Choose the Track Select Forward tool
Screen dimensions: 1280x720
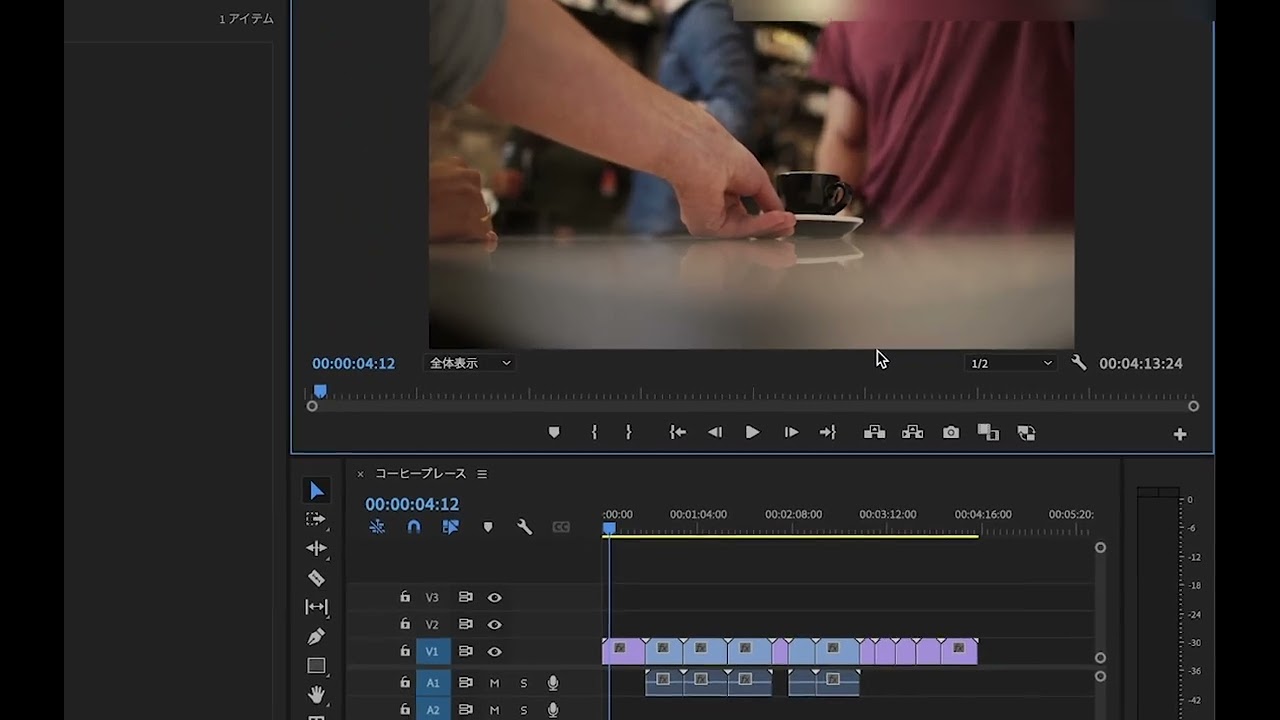pos(316,519)
